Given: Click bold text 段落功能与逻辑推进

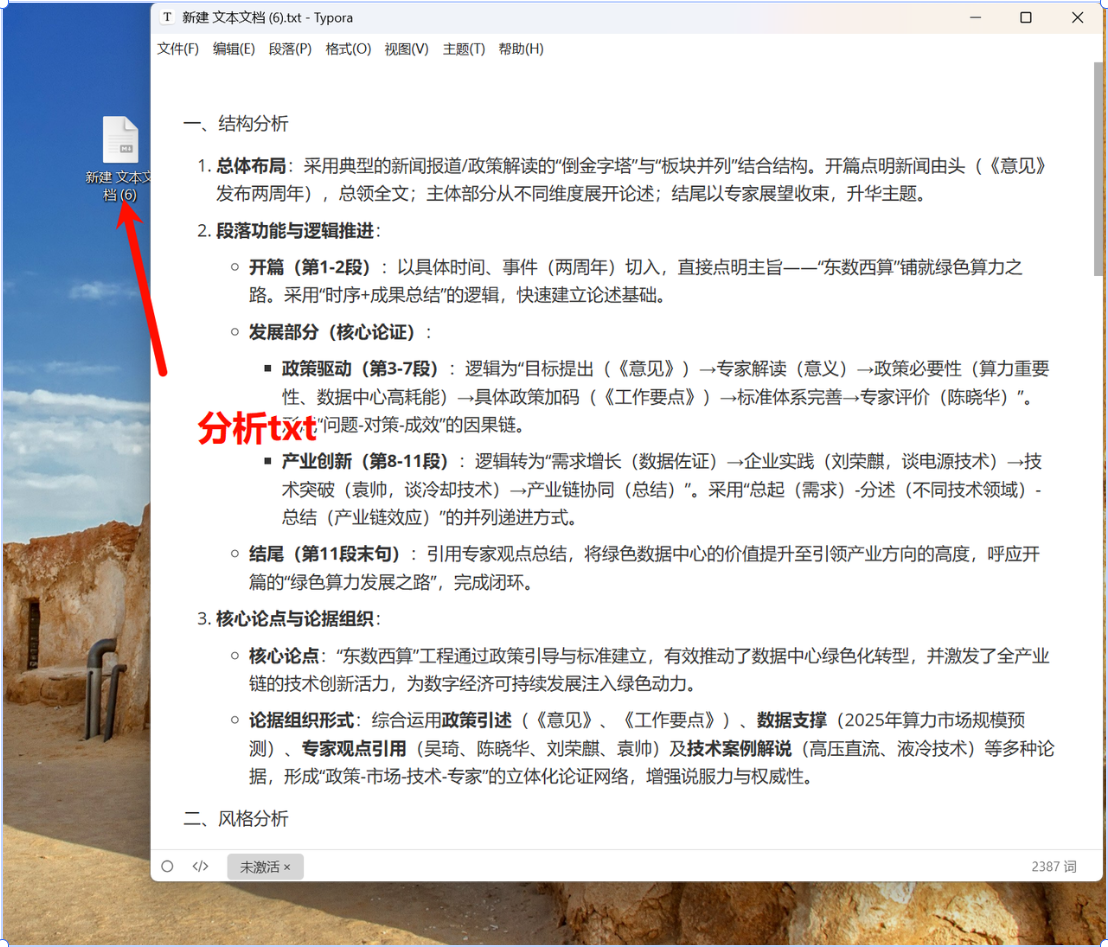Looking at the screenshot, I should point(295,231).
